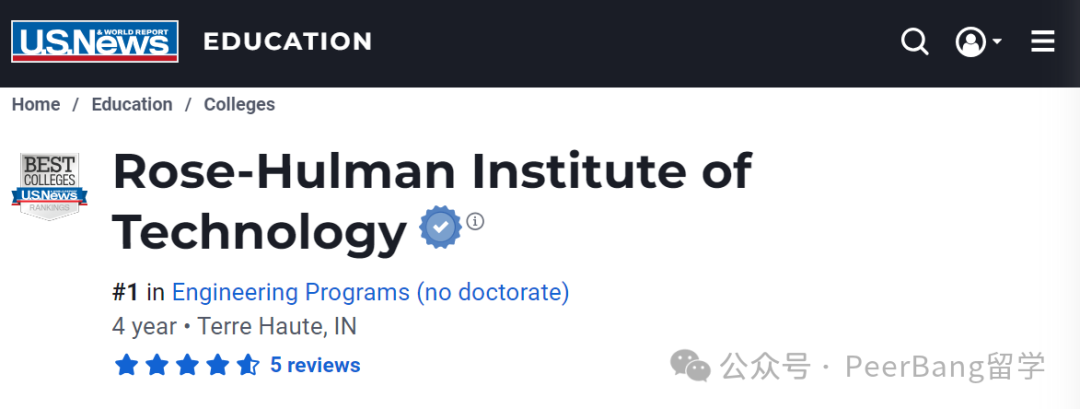The image size is (1080, 409).
Task: Open Engineering Programs (no doctorate) link
Action: (371, 292)
